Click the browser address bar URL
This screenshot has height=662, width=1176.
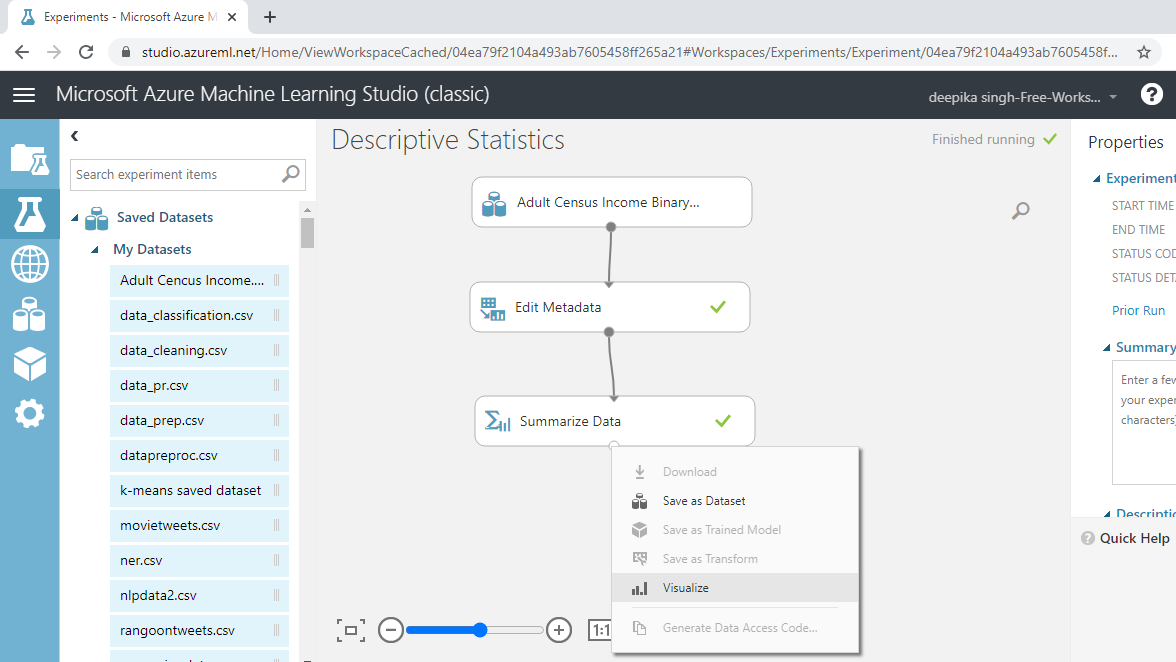629,52
